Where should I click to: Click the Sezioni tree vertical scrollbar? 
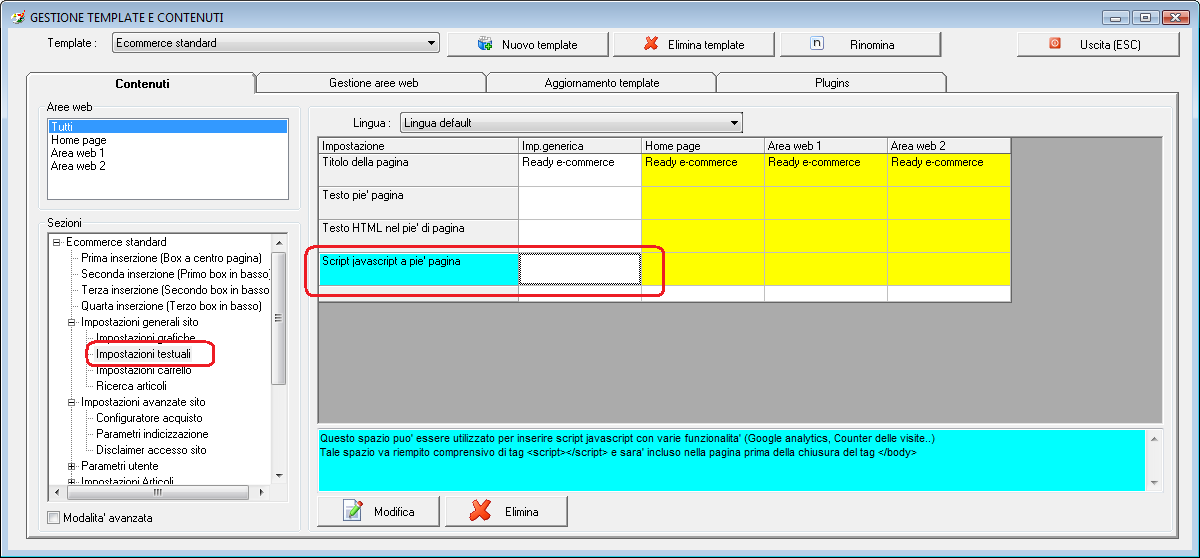tap(279, 359)
